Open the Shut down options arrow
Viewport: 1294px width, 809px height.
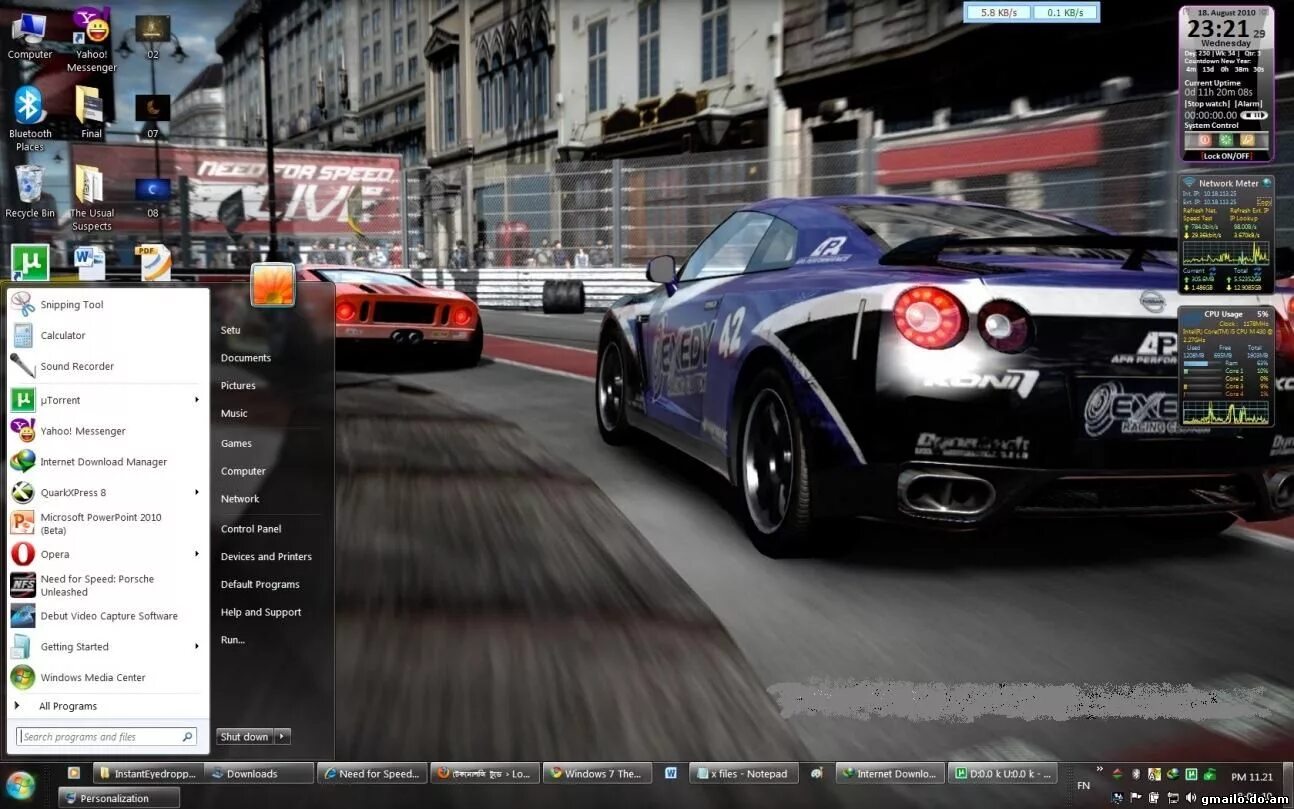pyautogui.click(x=283, y=736)
